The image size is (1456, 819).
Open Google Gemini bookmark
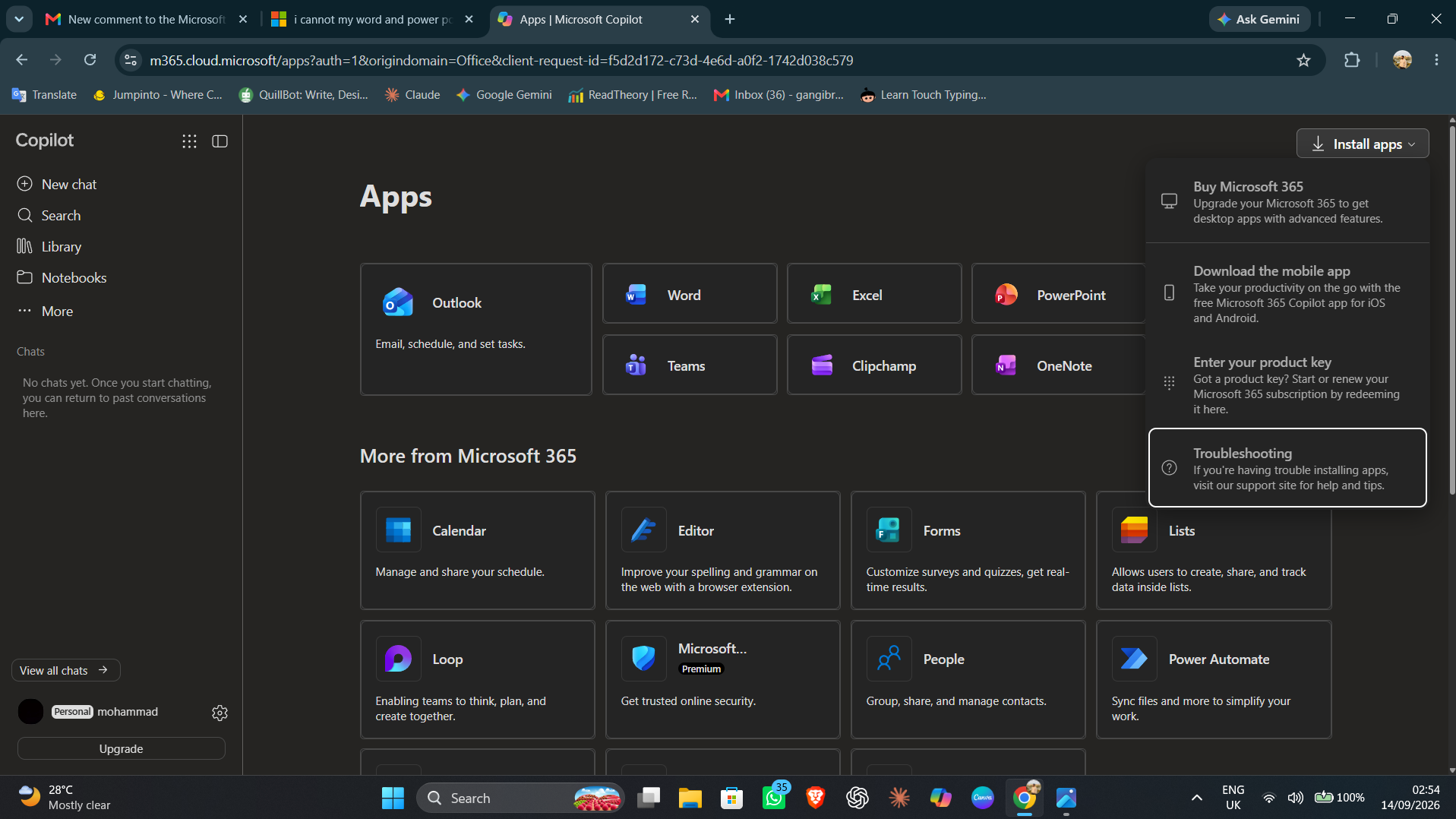(x=504, y=95)
